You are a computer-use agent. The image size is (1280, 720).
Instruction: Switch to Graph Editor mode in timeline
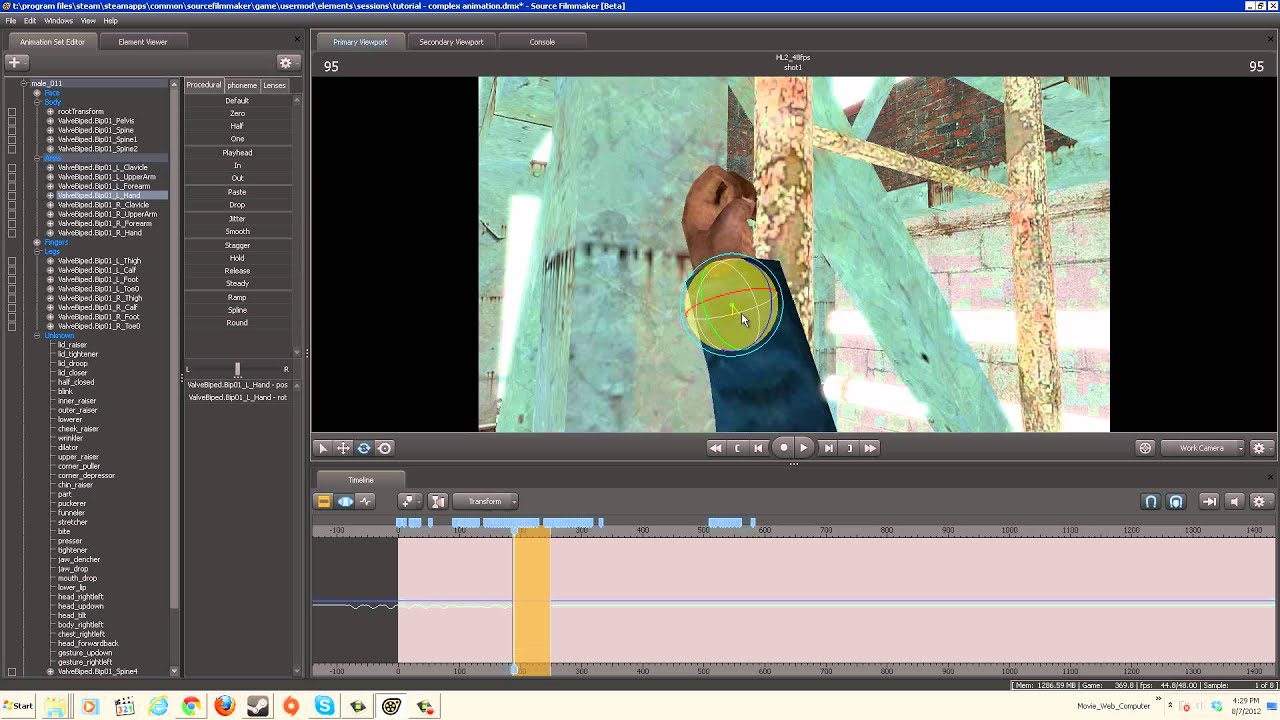coord(366,501)
